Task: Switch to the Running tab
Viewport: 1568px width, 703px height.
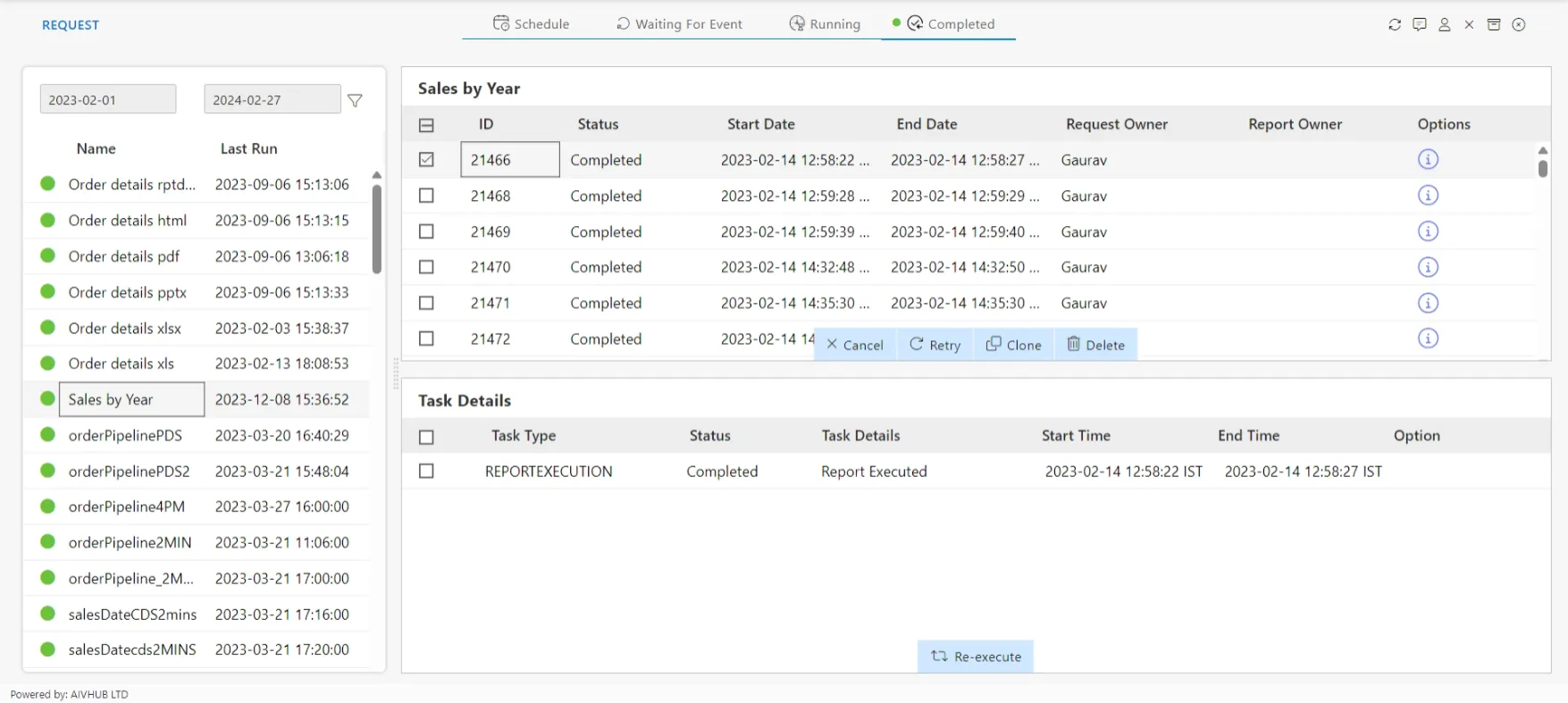Action: 824,24
